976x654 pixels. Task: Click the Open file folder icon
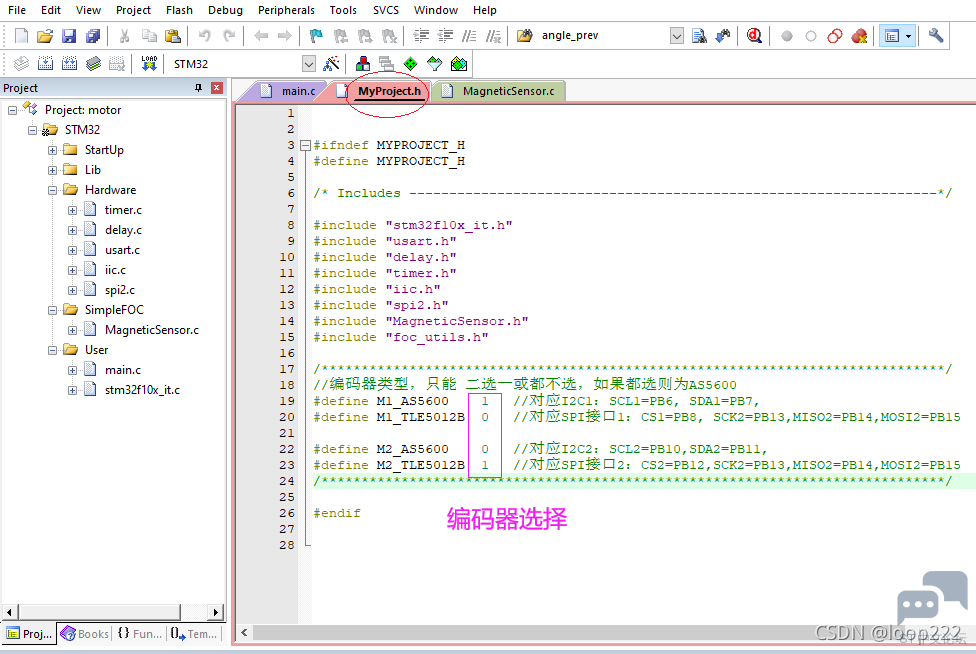click(x=45, y=36)
